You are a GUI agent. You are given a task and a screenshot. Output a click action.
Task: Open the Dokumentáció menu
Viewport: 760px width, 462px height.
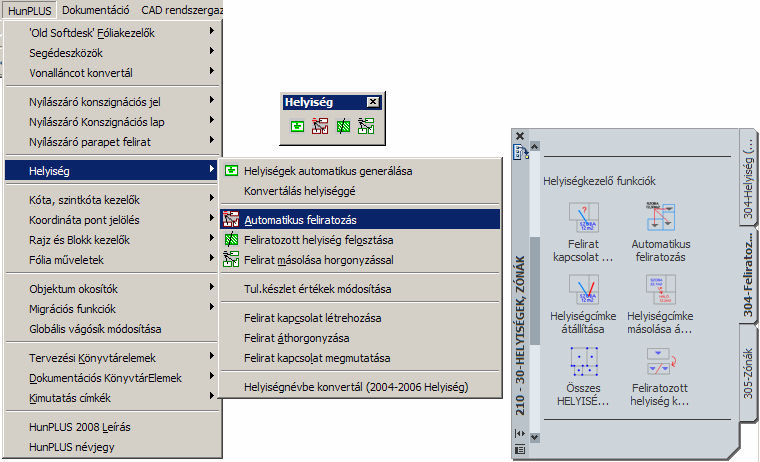pos(95,10)
